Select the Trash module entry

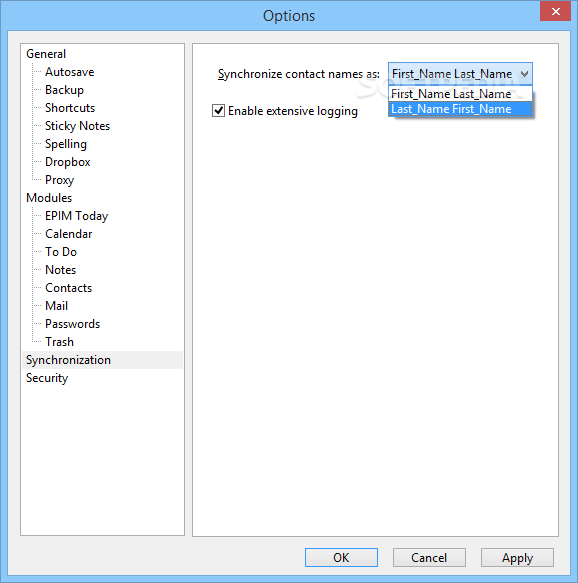click(x=59, y=342)
